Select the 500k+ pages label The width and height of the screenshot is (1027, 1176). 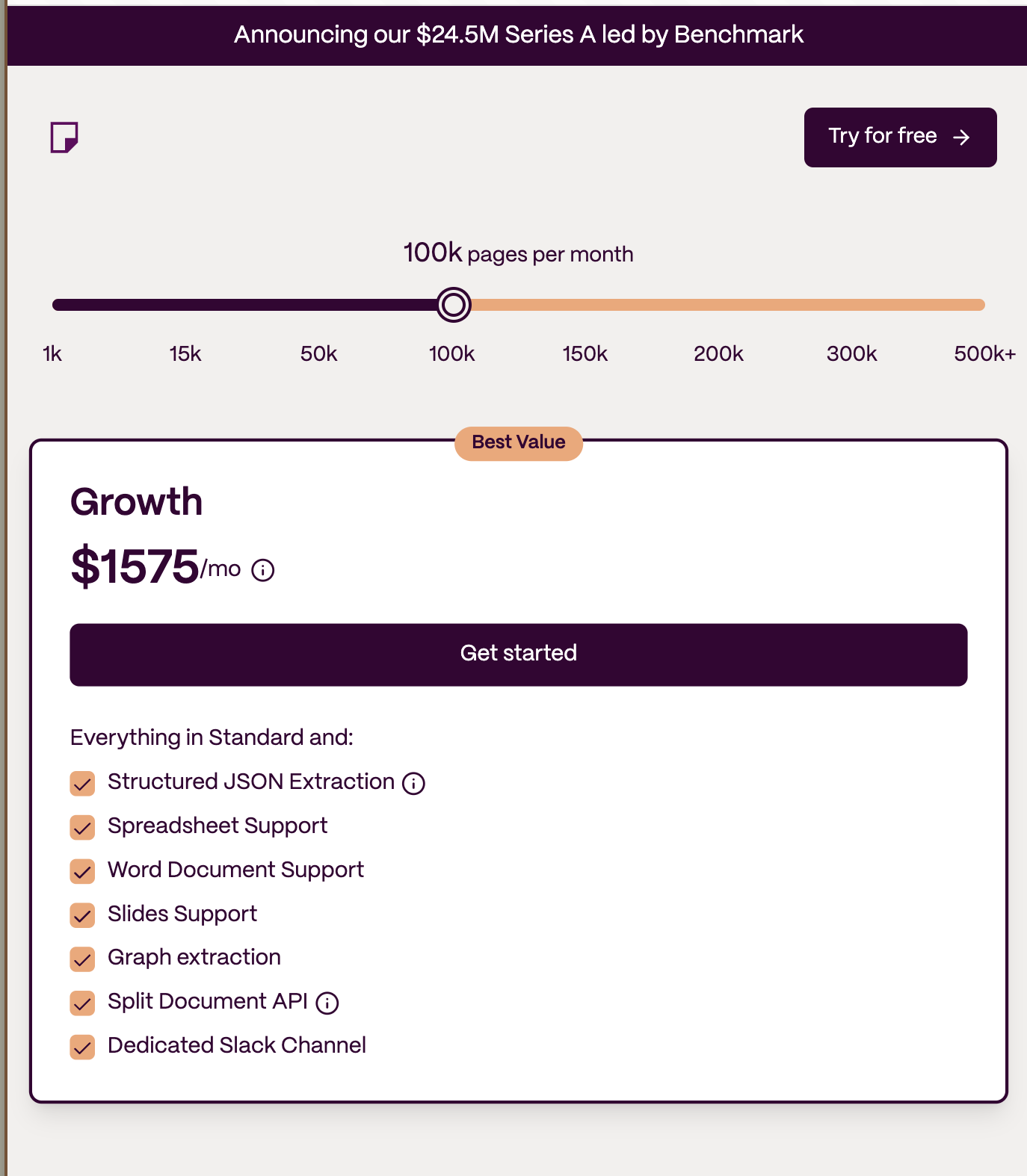click(x=984, y=353)
